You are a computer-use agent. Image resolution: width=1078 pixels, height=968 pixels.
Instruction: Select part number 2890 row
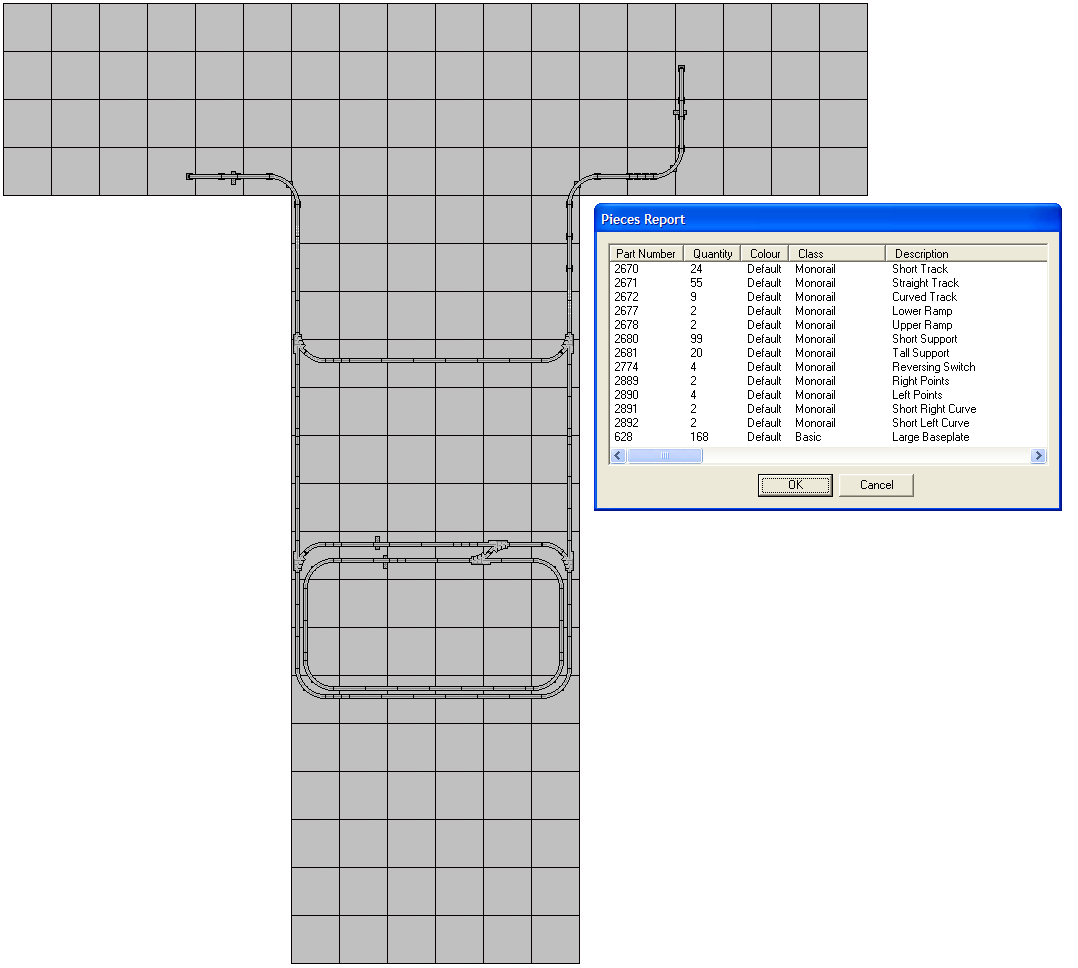point(828,395)
